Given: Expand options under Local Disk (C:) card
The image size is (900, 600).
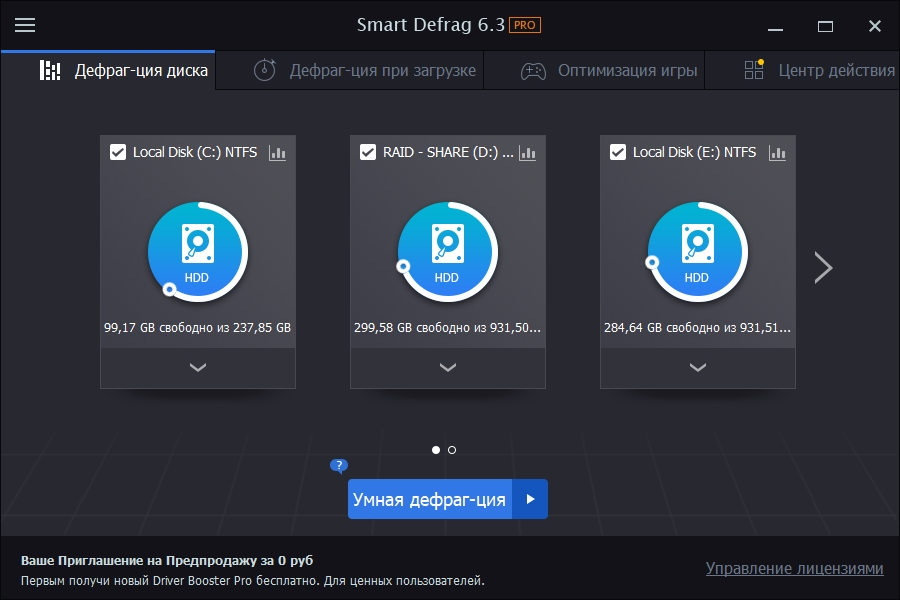Looking at the screenshot, I should pyautogui.click(x=197, y=367).
